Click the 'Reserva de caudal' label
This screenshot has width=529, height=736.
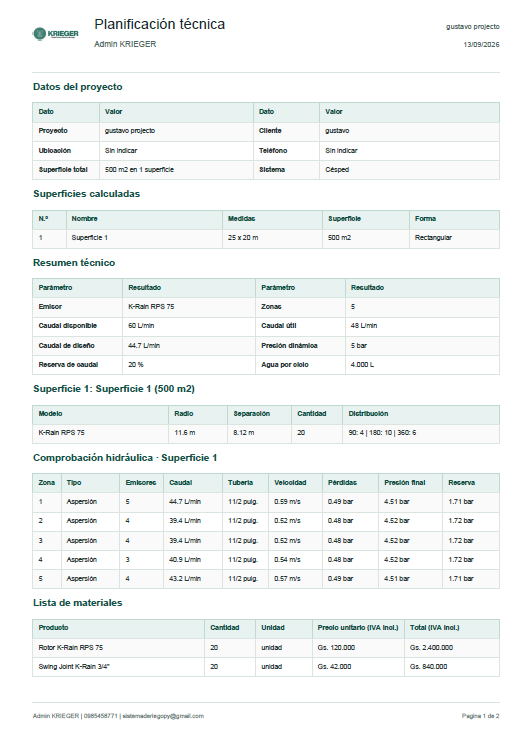pos(68,364)
